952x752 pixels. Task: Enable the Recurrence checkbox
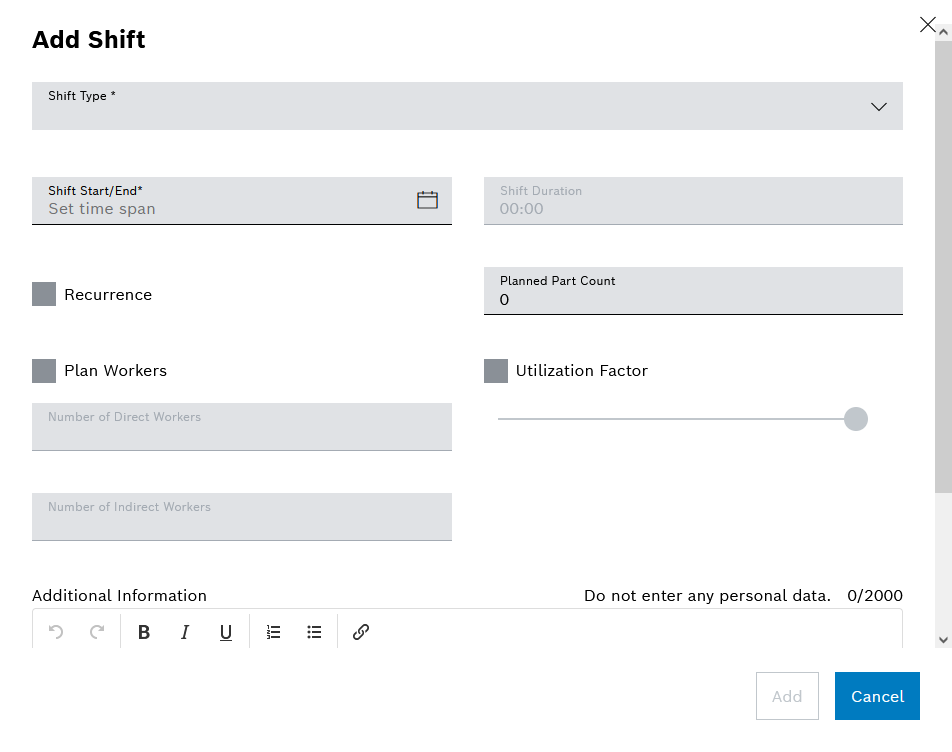(x=44, y=294)
